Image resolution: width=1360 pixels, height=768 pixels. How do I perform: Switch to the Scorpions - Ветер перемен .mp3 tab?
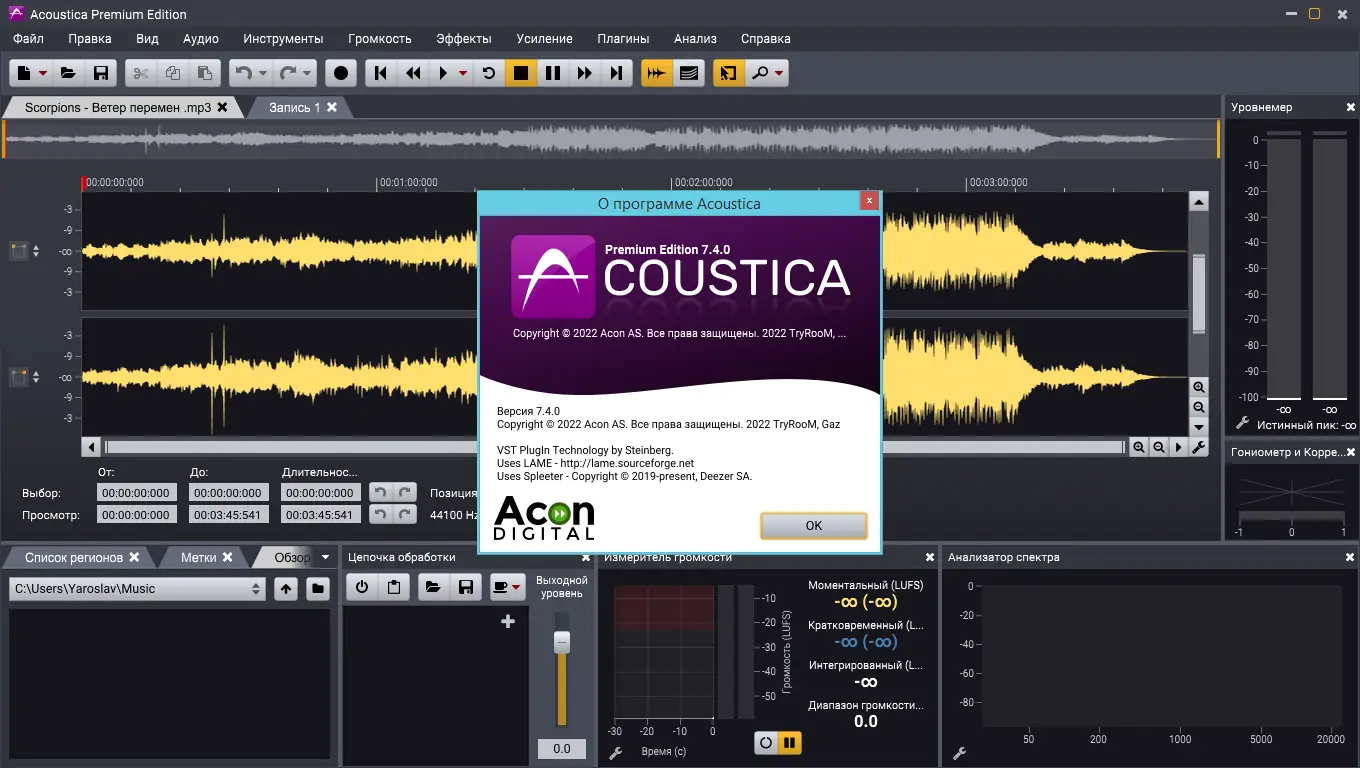[118, 107]
